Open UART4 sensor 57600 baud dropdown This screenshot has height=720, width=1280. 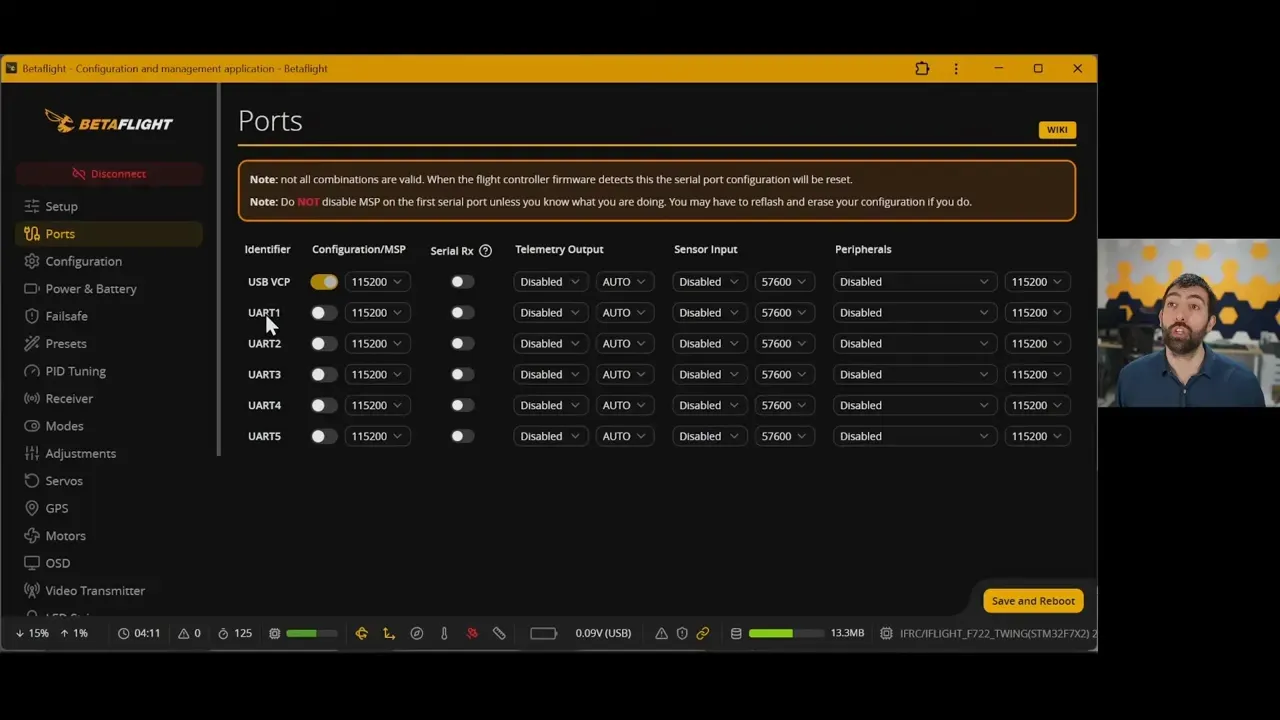(784, 406)
